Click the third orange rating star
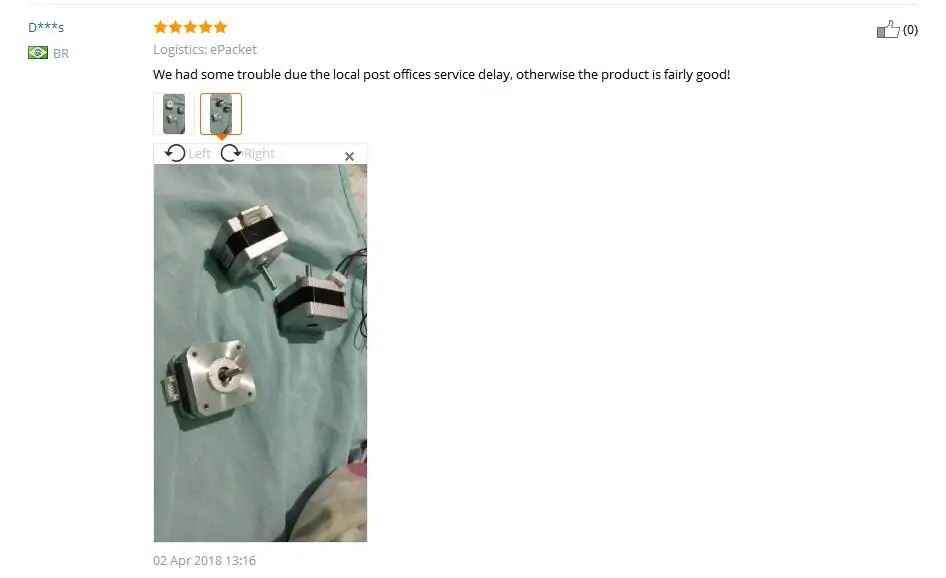Screen dimensions: 946x578 point(190,27)
